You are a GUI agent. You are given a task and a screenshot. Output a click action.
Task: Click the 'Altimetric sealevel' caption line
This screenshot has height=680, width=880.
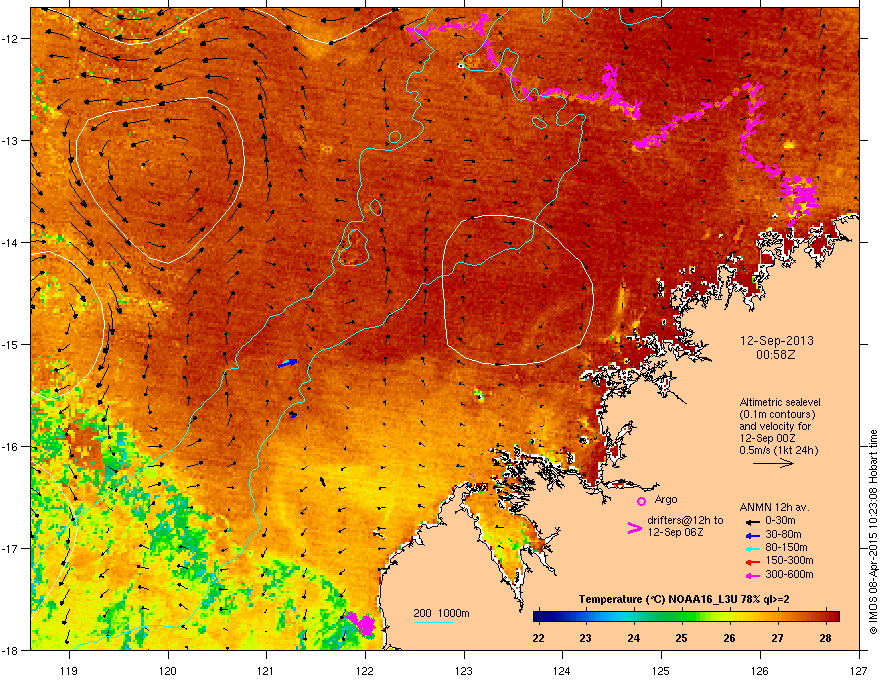780,402
